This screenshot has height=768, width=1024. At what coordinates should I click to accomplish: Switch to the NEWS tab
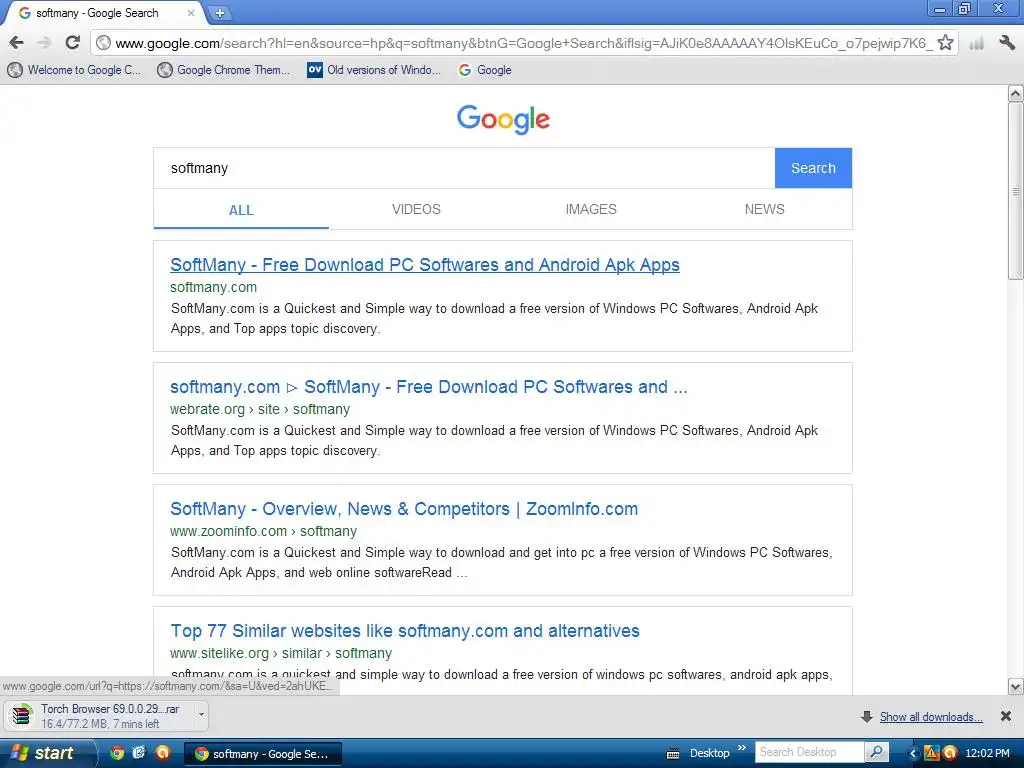(x=765, y=209)
